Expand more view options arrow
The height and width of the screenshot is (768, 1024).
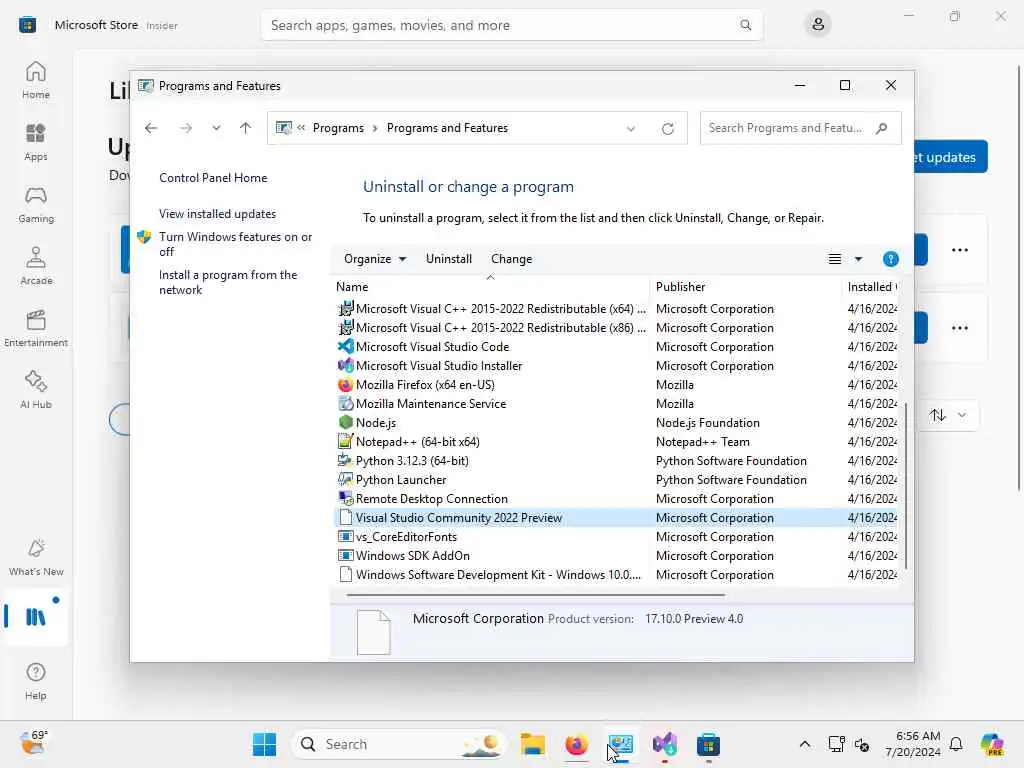tap(859, 259)
